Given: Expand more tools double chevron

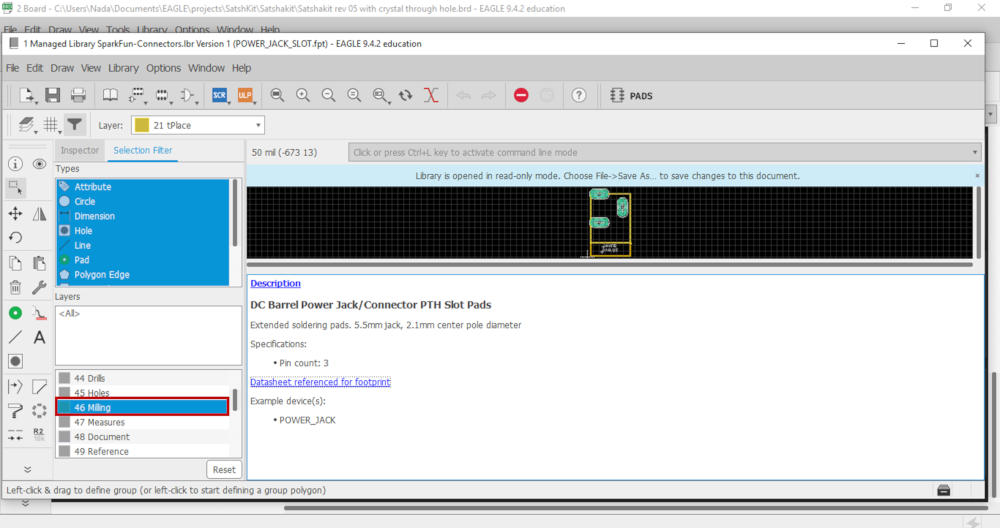Looking at the screenshot, I should click(27, 469).
